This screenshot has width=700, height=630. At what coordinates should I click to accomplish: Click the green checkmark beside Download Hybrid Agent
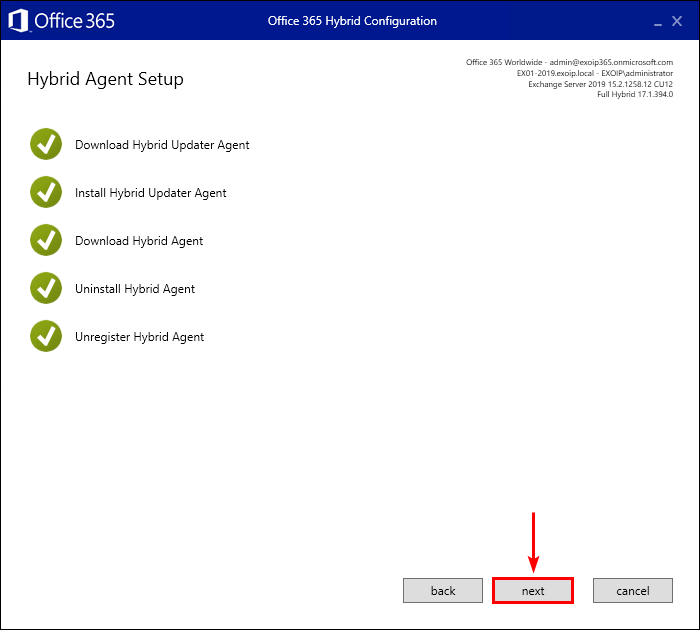click(46, 240)
